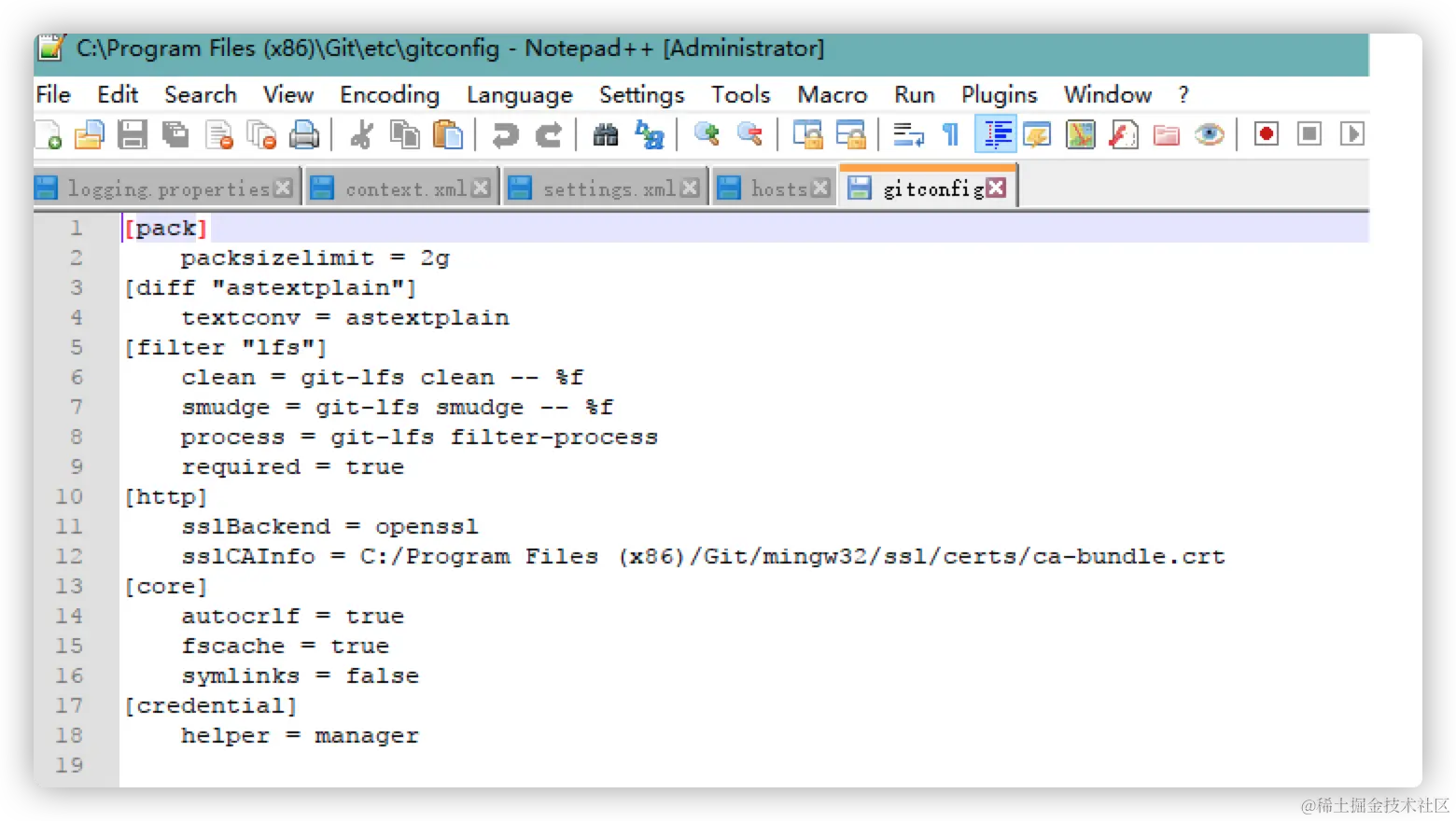Open a file with the folder icon
1456x821 pixels.
pos(90,135)
